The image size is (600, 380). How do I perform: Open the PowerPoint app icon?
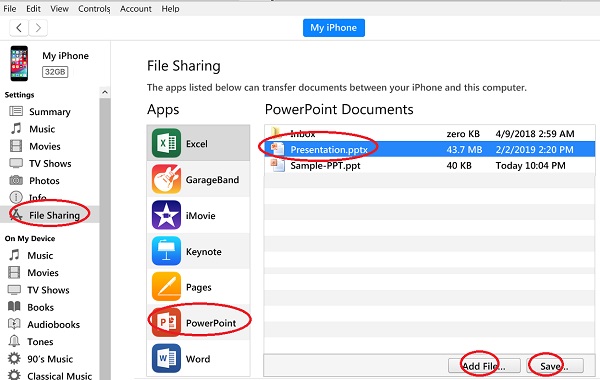click(166, 323)
